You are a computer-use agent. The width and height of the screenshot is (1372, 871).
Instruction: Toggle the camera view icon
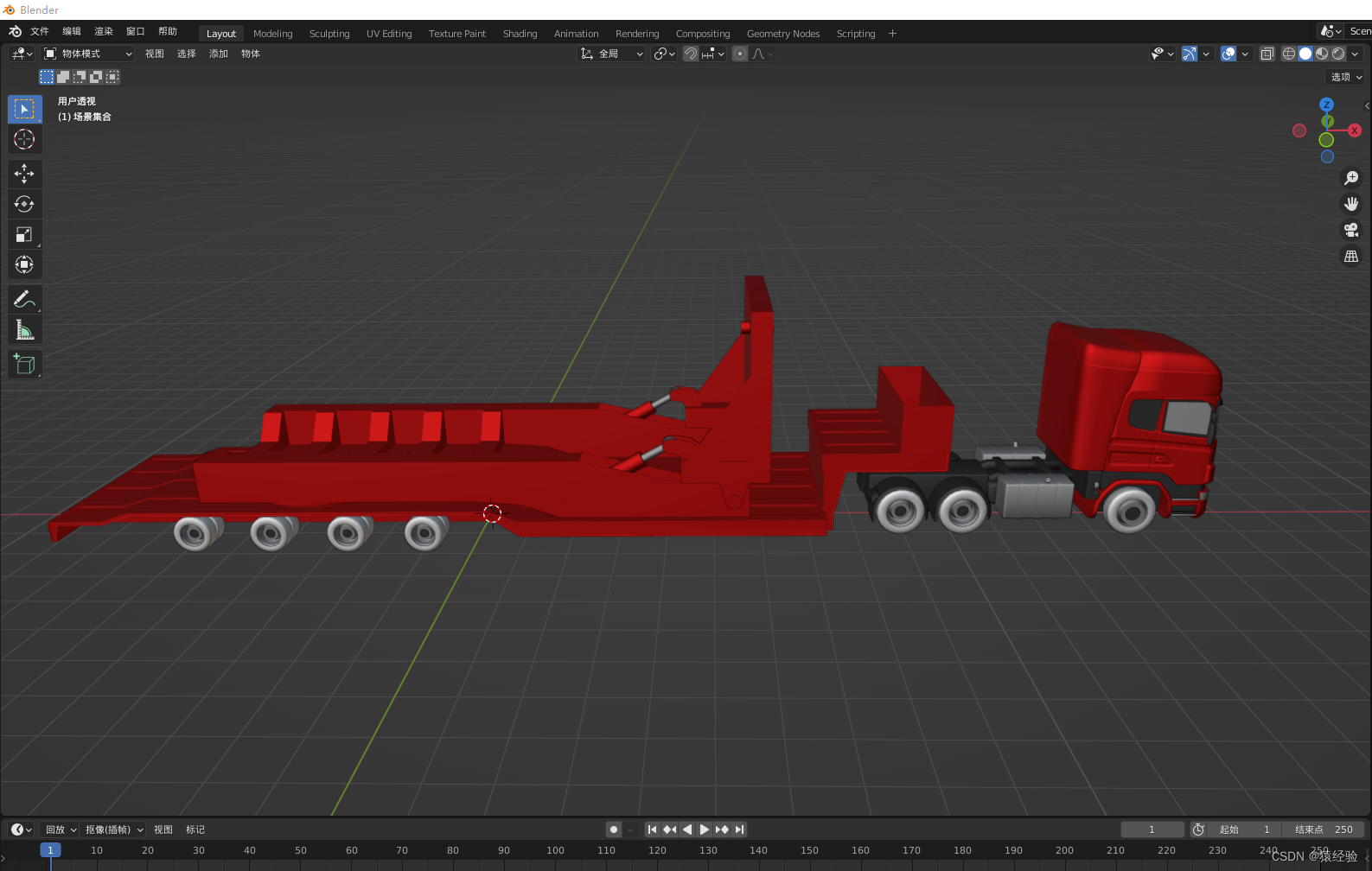1350,230
